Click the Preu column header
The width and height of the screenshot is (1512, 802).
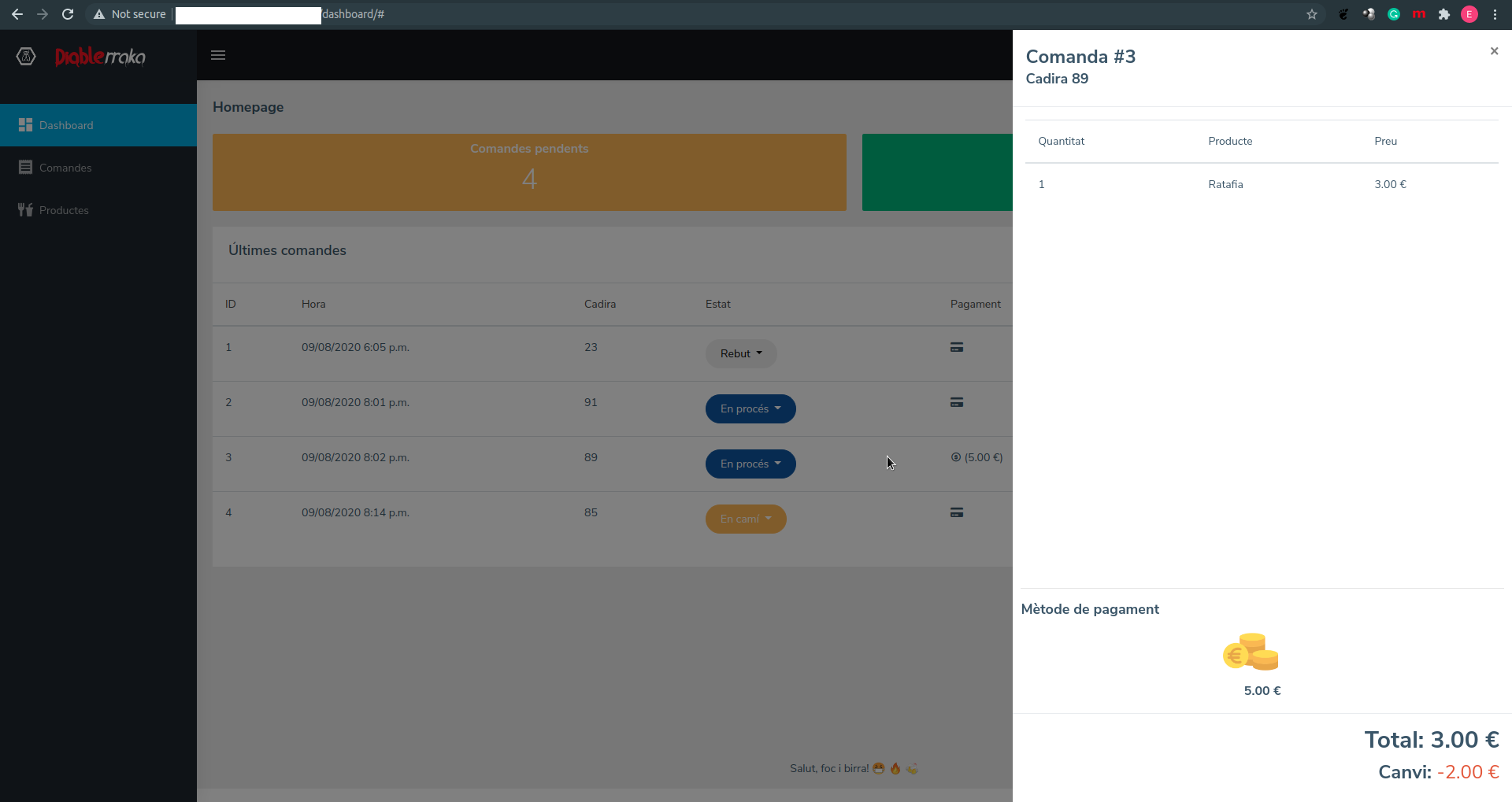tap(1386, 141)
